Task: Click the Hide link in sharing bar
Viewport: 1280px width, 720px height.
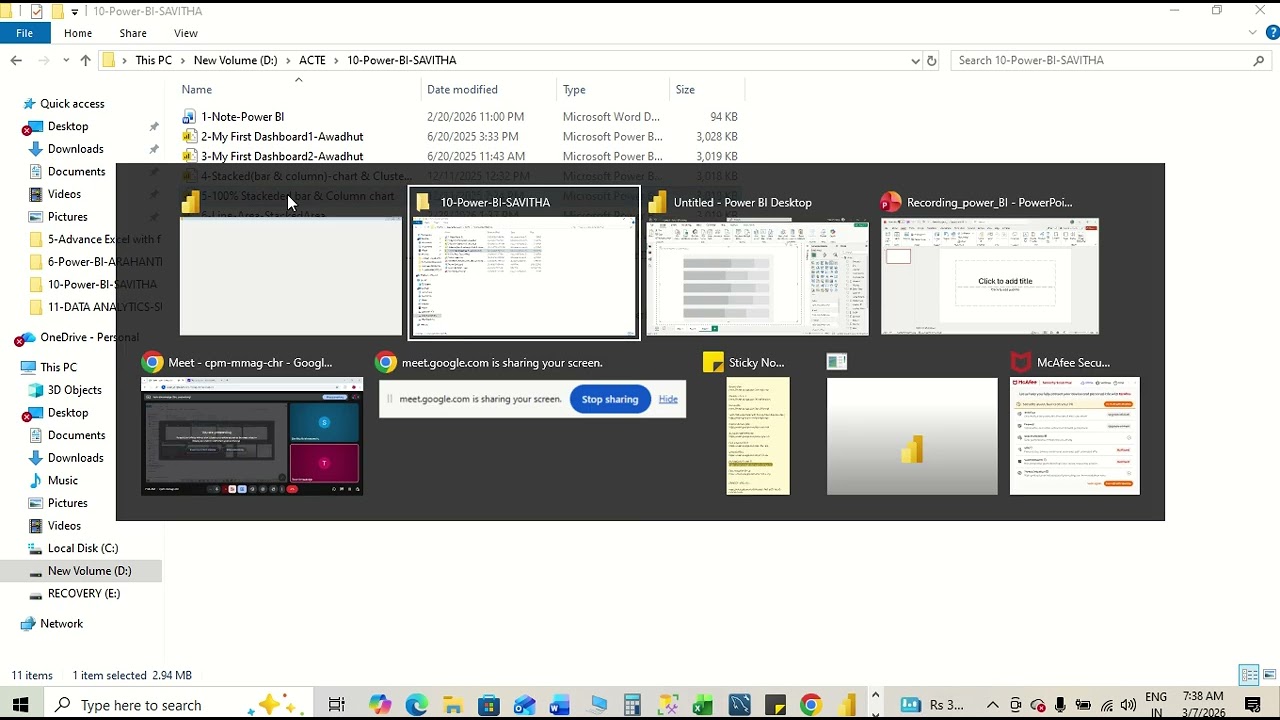Action: click(668, 399)
